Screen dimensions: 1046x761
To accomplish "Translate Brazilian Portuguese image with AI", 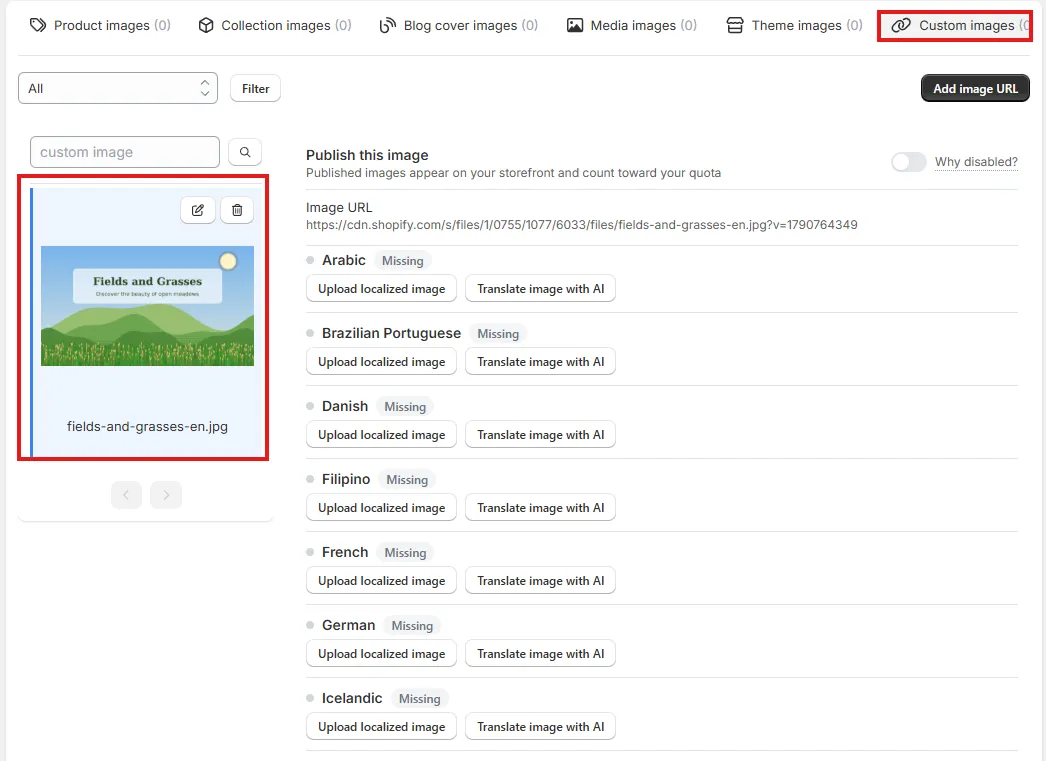I will [x=540, y=361].
